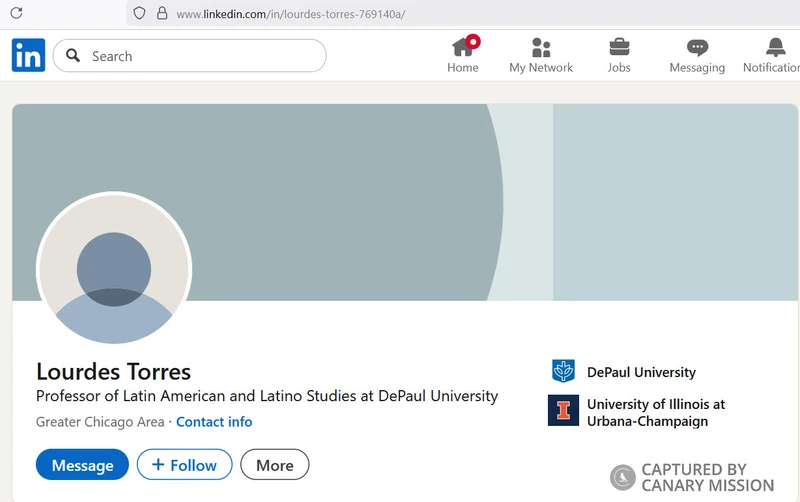
Task: Click the University of Illinois logo icon
Action: pos(563,410)
